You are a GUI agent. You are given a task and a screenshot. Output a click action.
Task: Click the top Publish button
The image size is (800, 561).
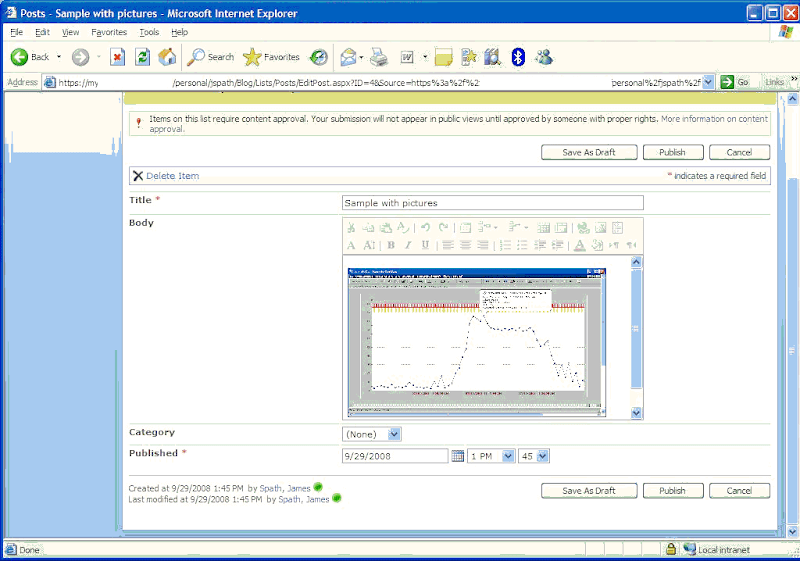click(672, 153)
